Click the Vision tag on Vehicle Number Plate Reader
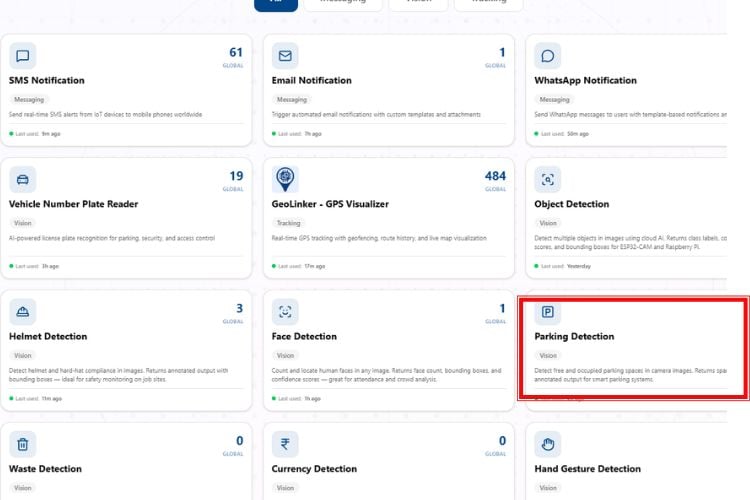This screenshot has height=500, width=750. (x=22, y=223)
